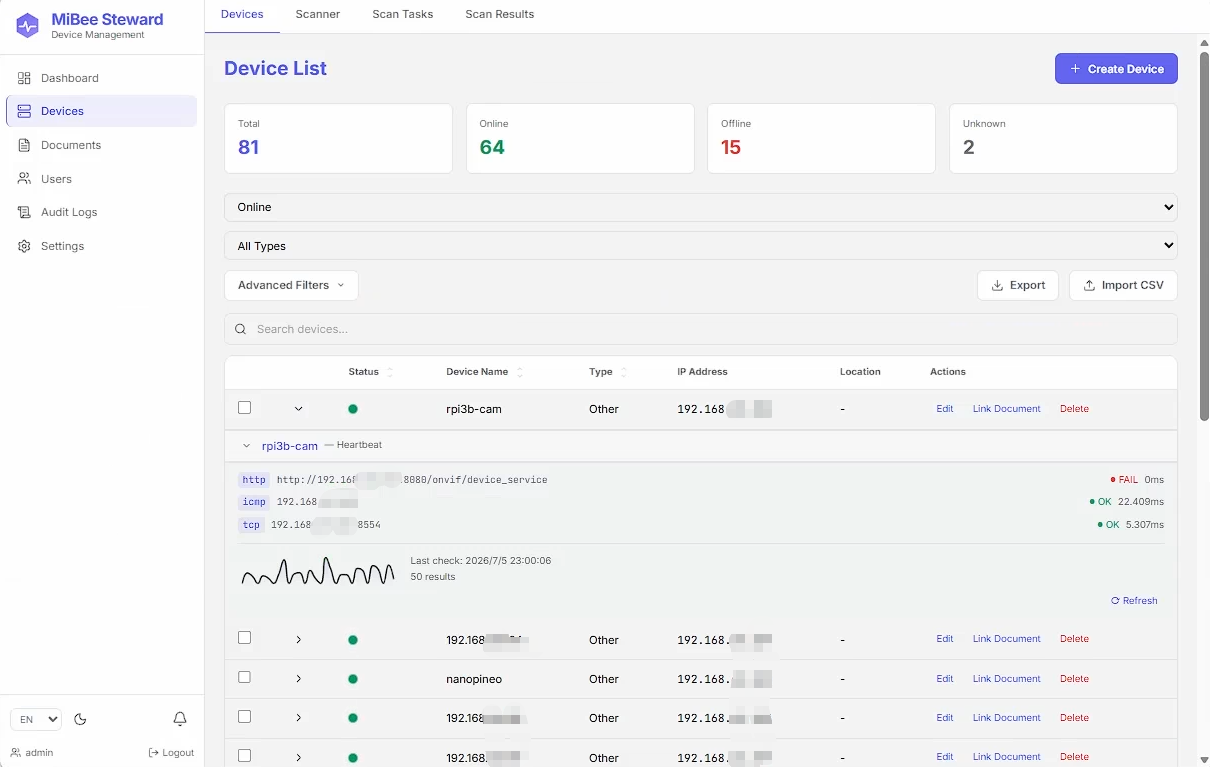Toggle dark mode moon icon
This screenshot has width=1210, height=767.
(x=81, y=719)
